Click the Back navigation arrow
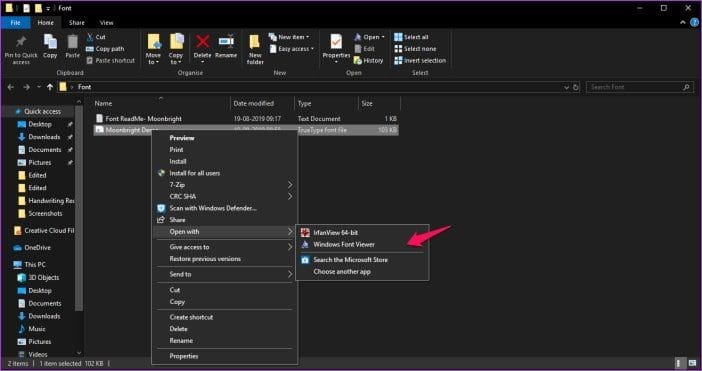The height and width of the screenshot is (371, 702). [11, 87]
